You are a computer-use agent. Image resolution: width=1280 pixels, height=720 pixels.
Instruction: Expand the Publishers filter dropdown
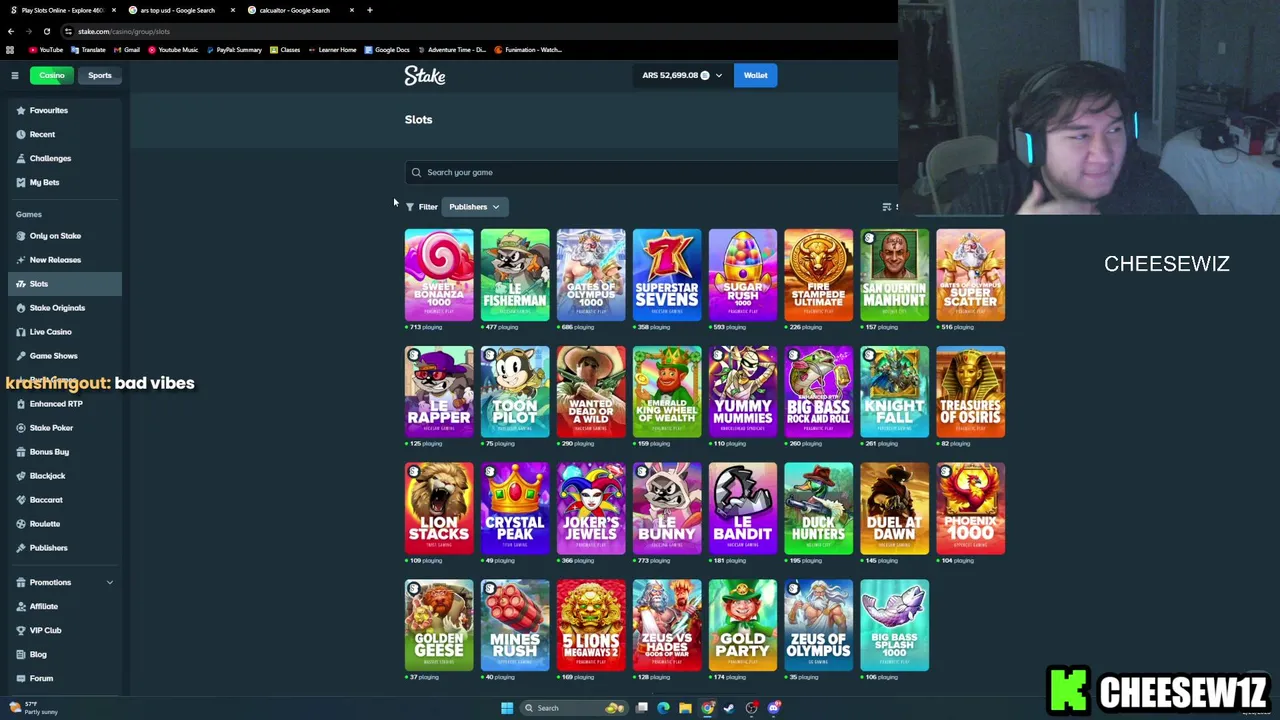click(x=474, y=207)
